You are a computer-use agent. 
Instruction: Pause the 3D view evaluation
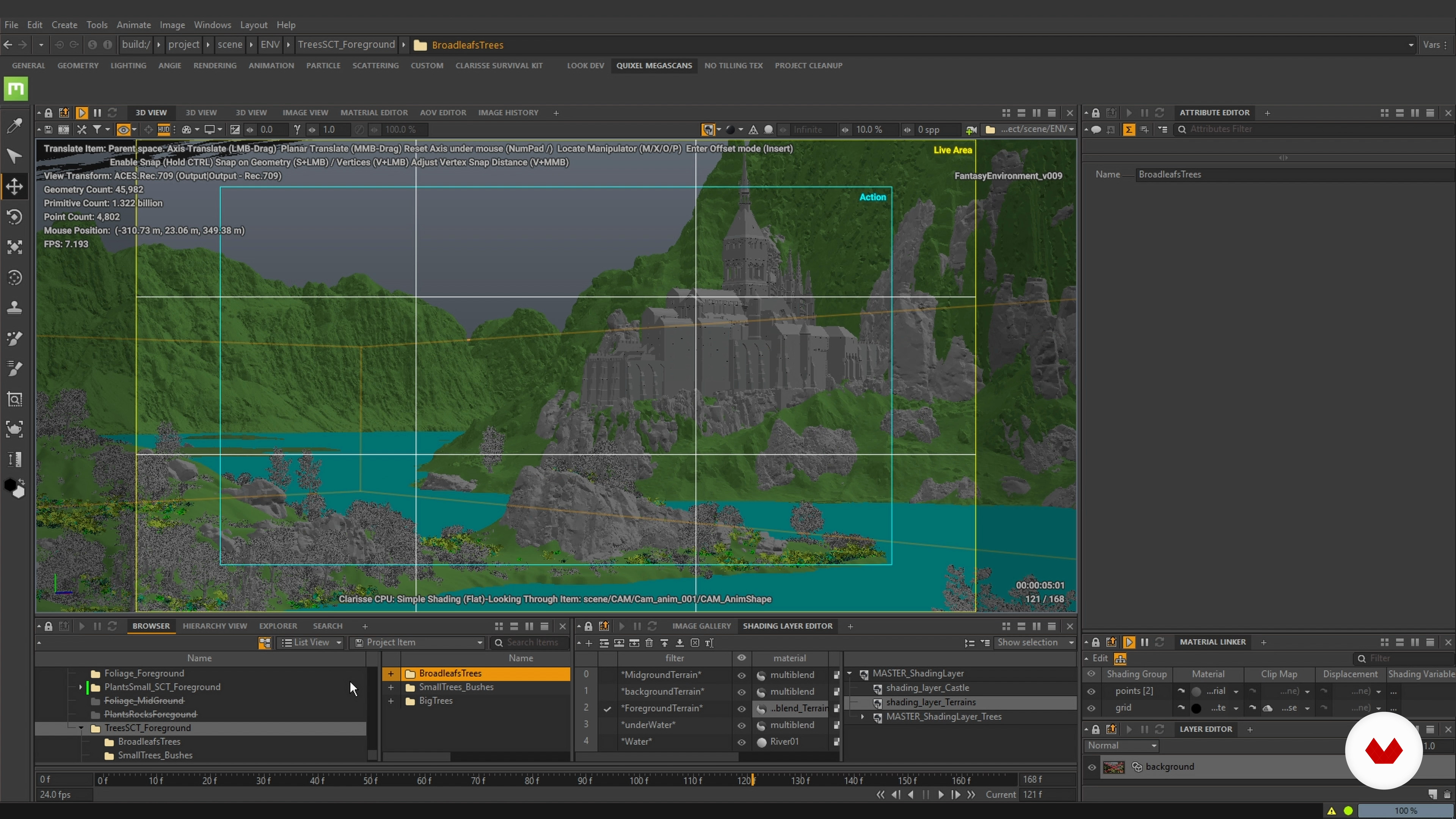click(x=97, y=113)
